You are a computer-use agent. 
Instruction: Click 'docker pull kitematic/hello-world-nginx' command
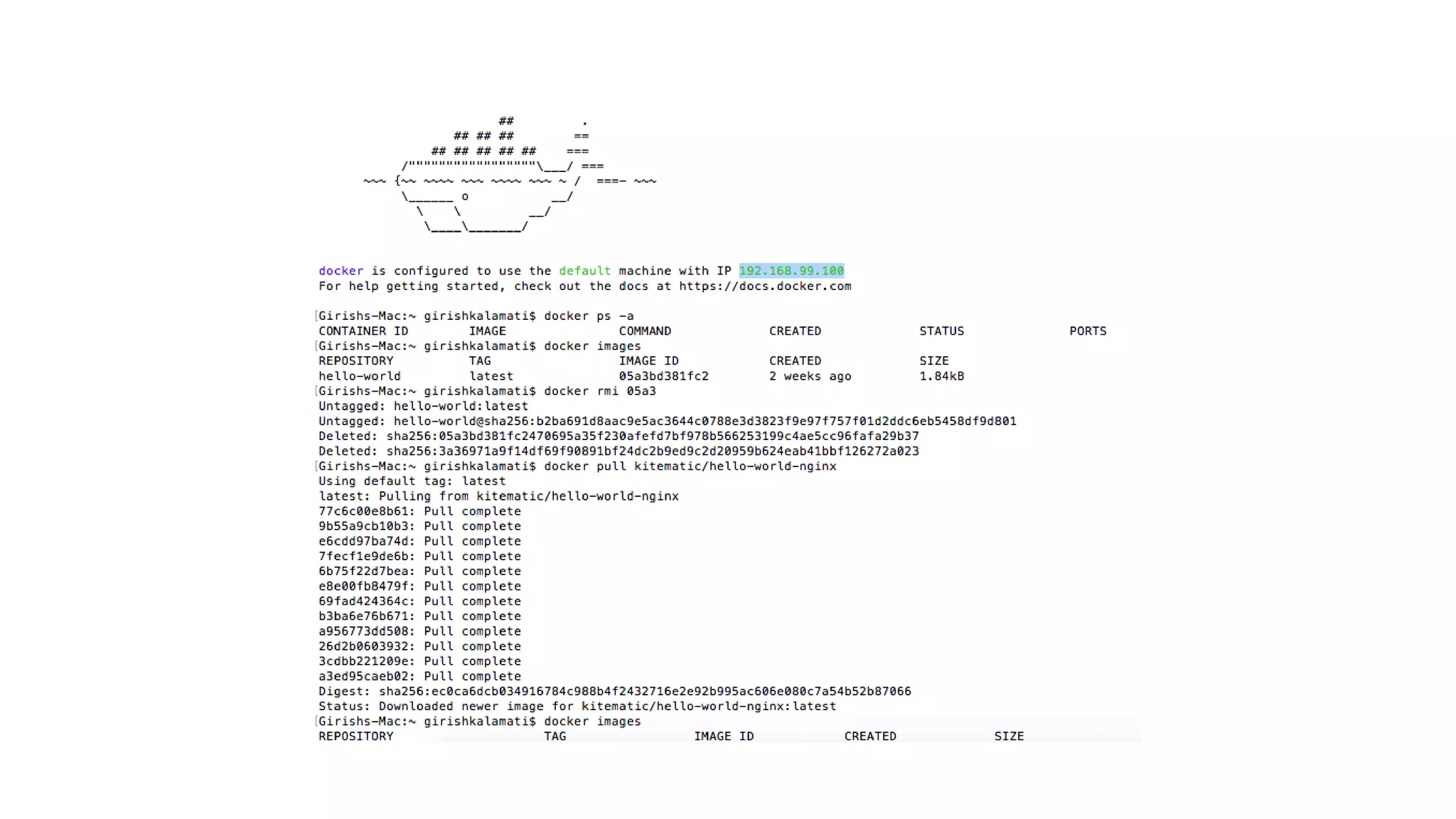tap(690, 466)
